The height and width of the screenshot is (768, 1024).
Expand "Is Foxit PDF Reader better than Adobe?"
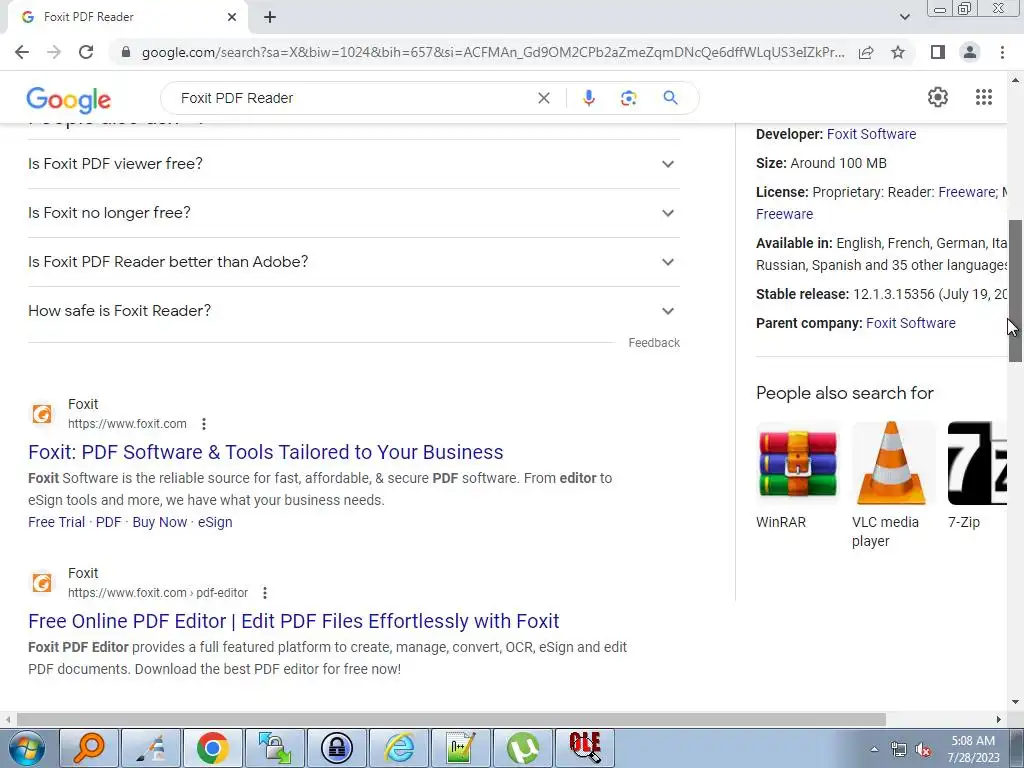[x=353, y=262]
